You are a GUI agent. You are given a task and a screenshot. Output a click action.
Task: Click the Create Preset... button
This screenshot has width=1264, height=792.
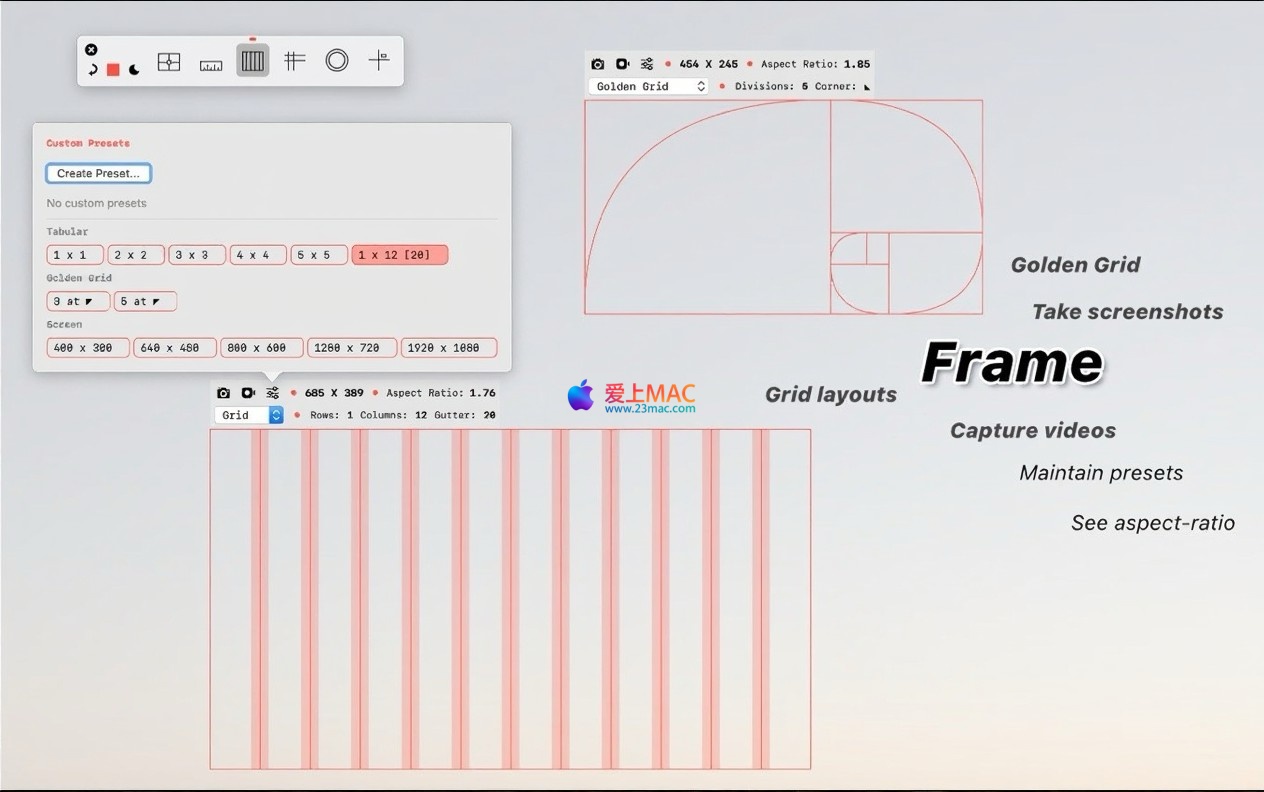98,174
